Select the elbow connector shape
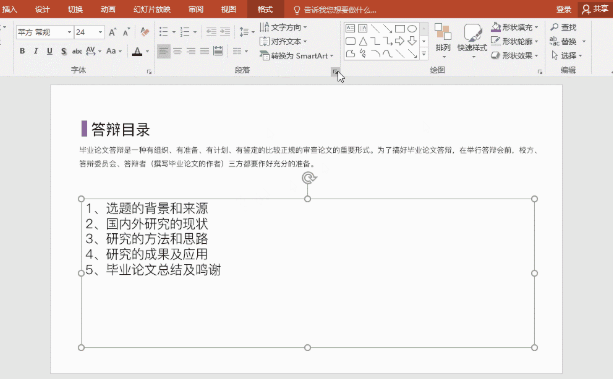This screenshot has width=613, height=379. (375, 41)
